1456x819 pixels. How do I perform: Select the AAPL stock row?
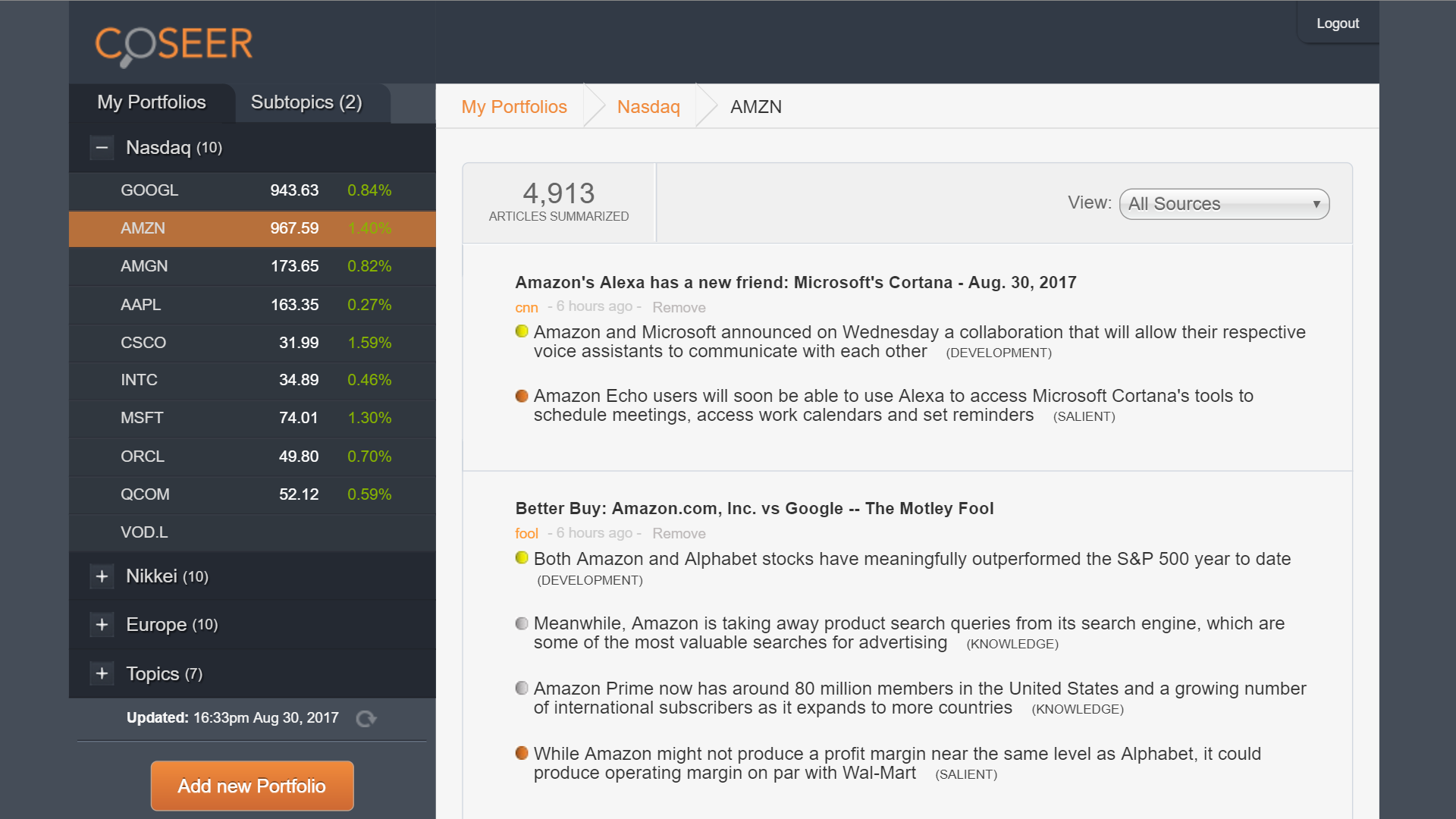point(253,305)
